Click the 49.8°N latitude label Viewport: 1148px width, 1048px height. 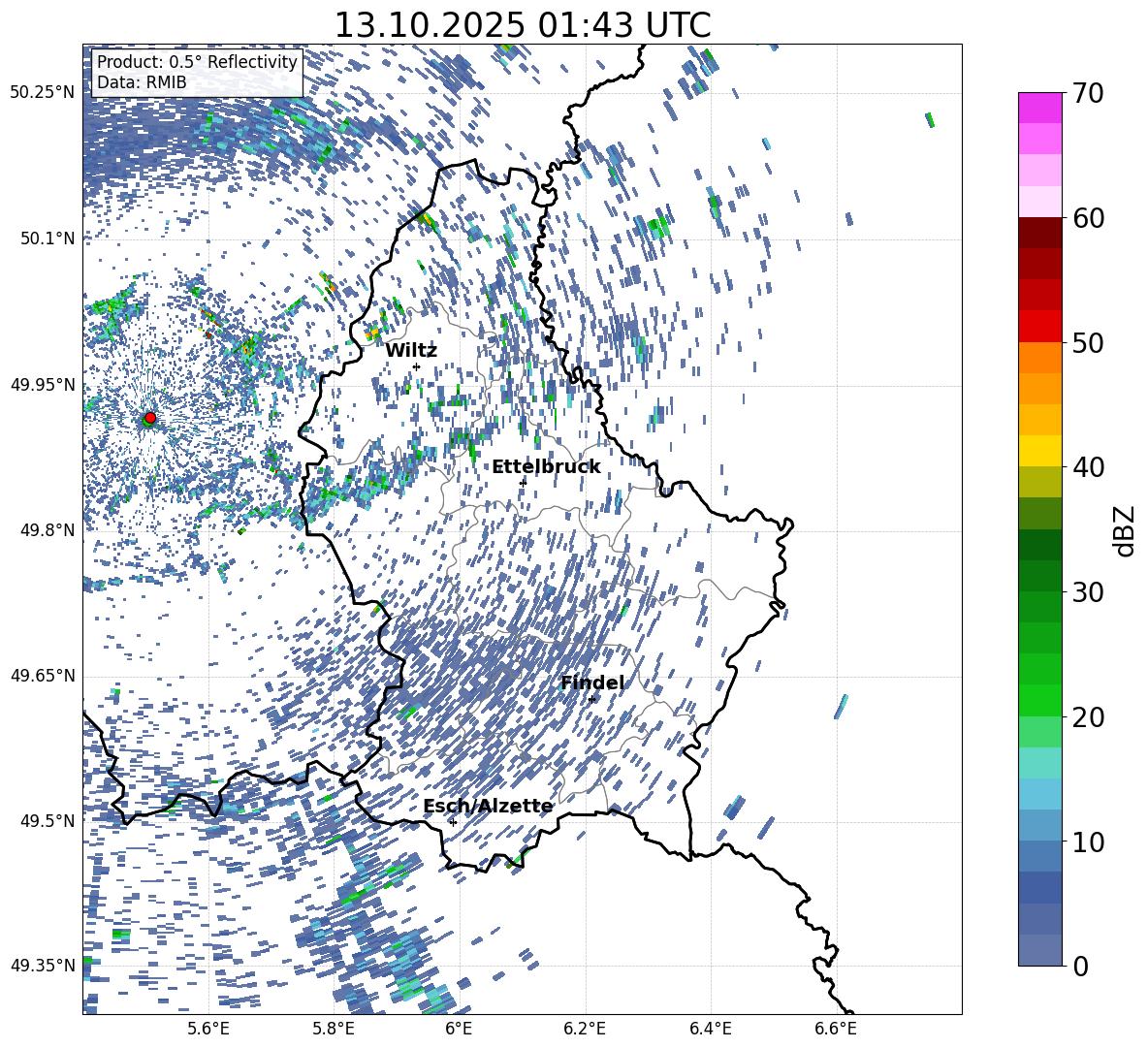(x=48, y=530)
